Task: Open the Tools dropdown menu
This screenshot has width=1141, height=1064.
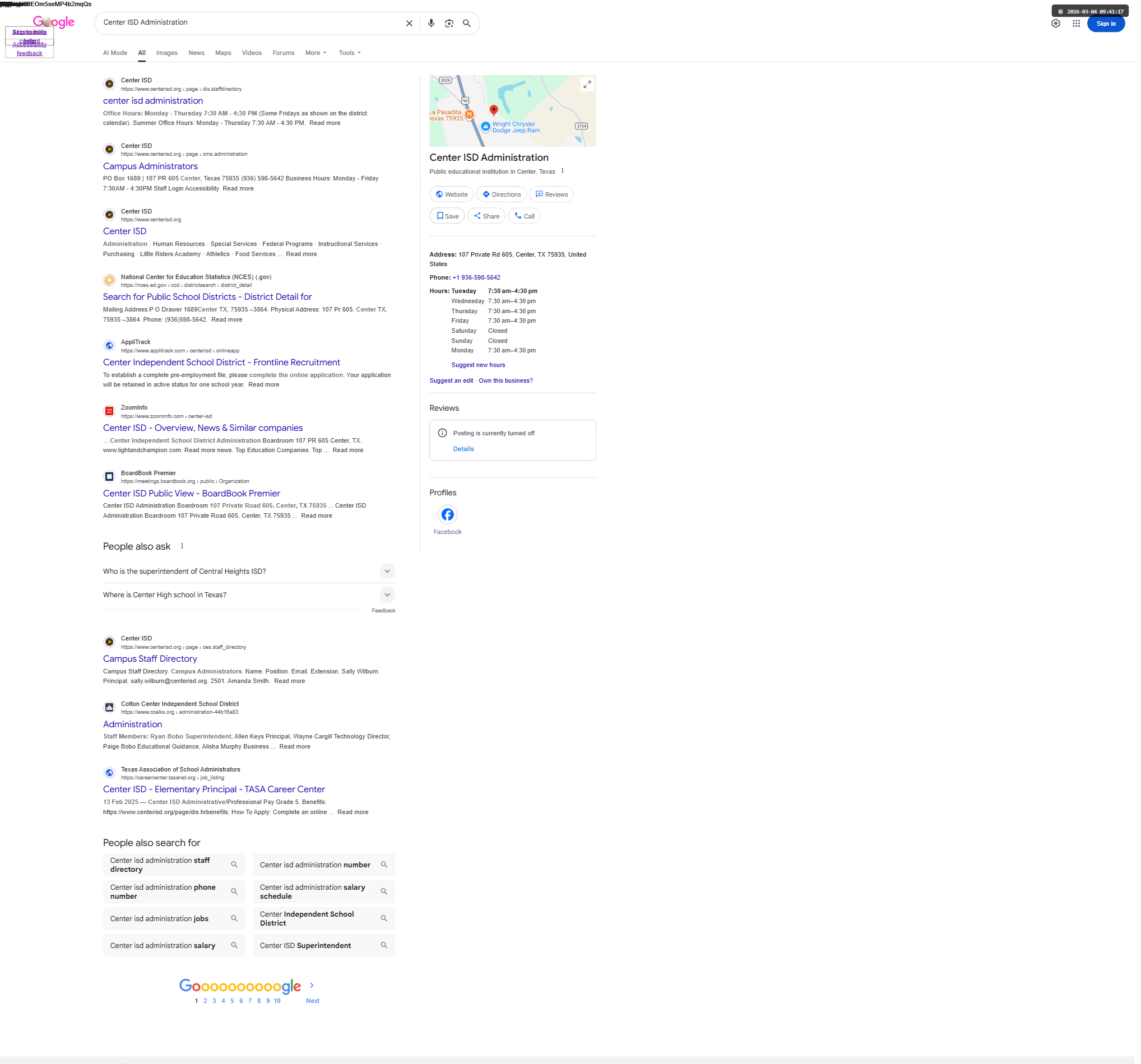Action: (x=350, y=53)
